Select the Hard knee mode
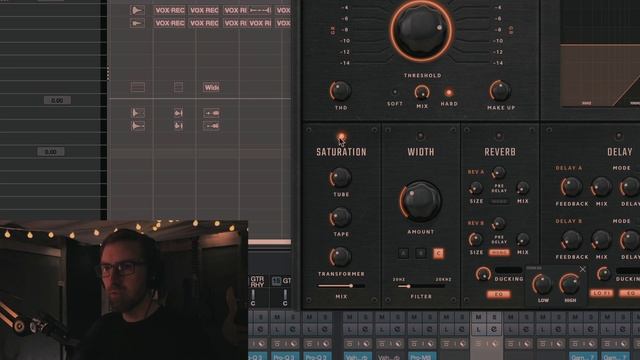Screen dimensions: 640x360 (449, 93)
